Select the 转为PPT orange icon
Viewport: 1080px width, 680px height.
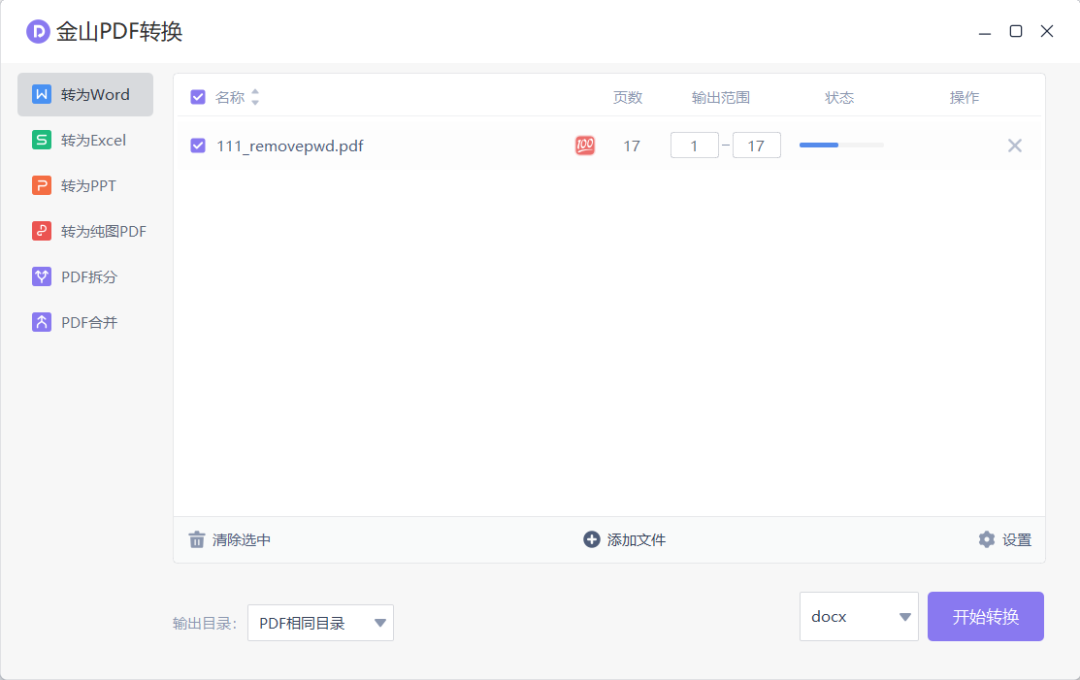pyautogui.click(x=41, y=185)
